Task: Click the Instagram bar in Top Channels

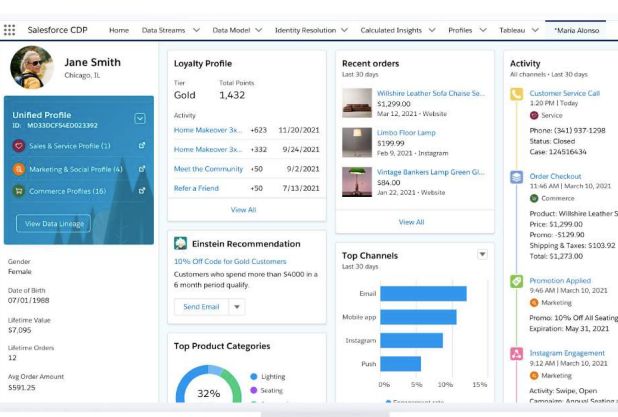Action: (x=411, y=341)
